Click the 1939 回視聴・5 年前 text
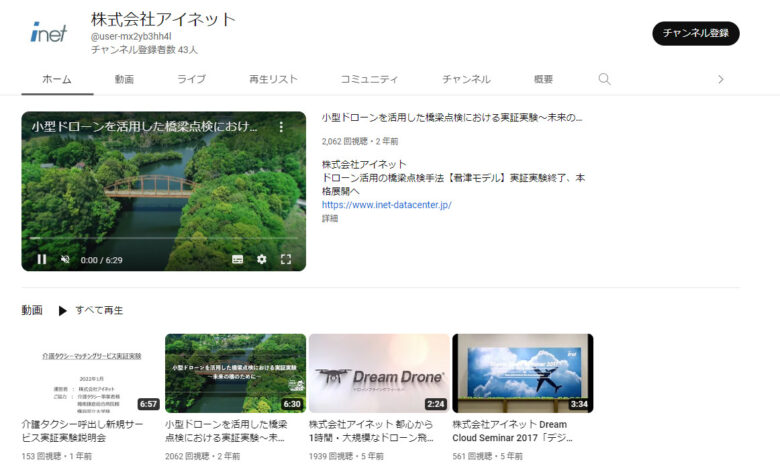The width and height of the screenshot is (780, 464). click(x=346, y=456)
